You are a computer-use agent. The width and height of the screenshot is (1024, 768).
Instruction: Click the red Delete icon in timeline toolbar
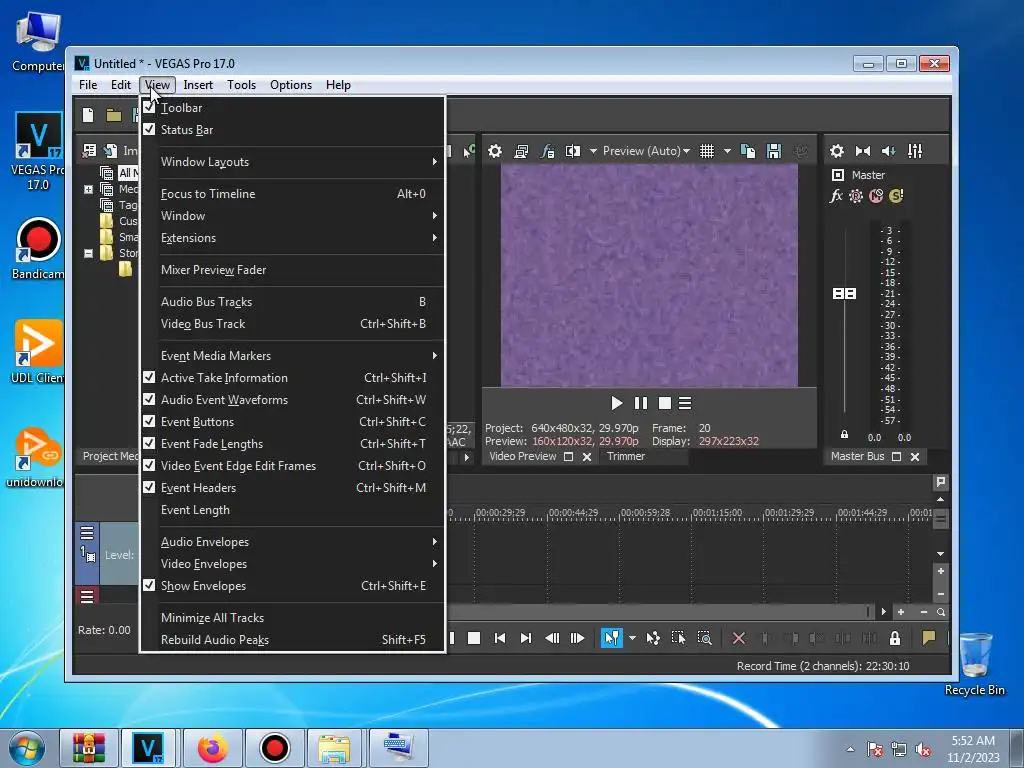pos(739,638)
